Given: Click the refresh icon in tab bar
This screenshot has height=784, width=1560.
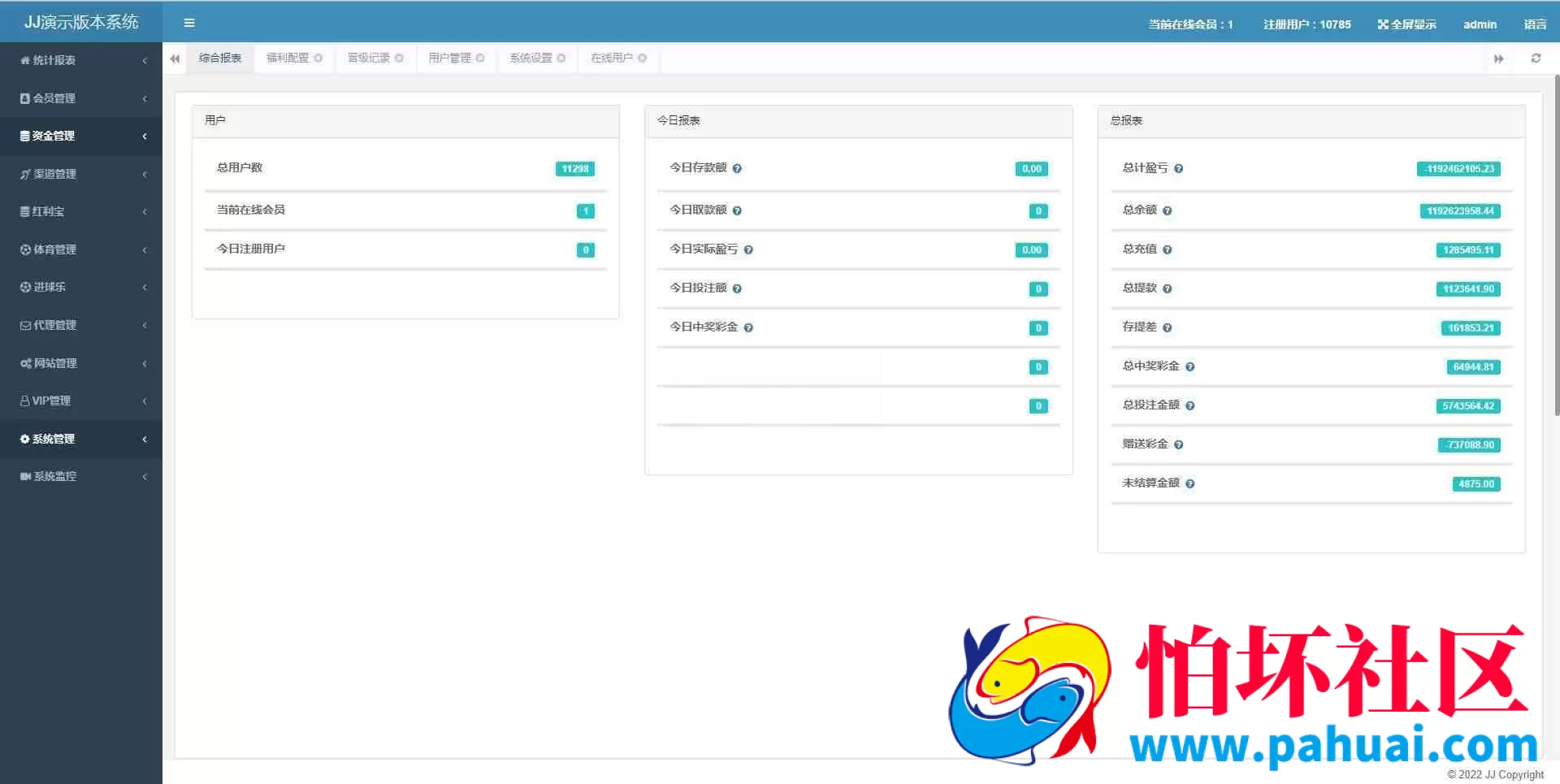Looking at the screenshot, I should (1536, 58).
